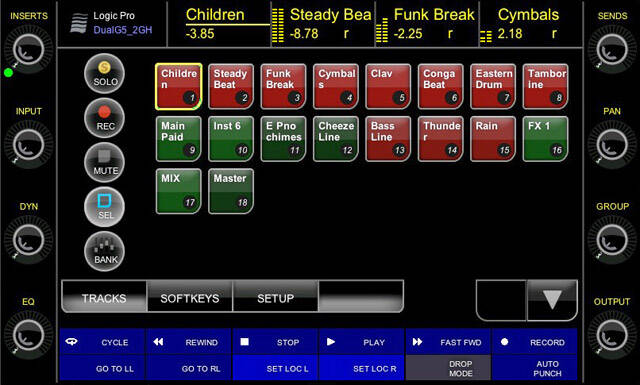Open the Children channel header at top
This screenshot has height=385, width=640.
pyautogui.click(x=219, y=23)
